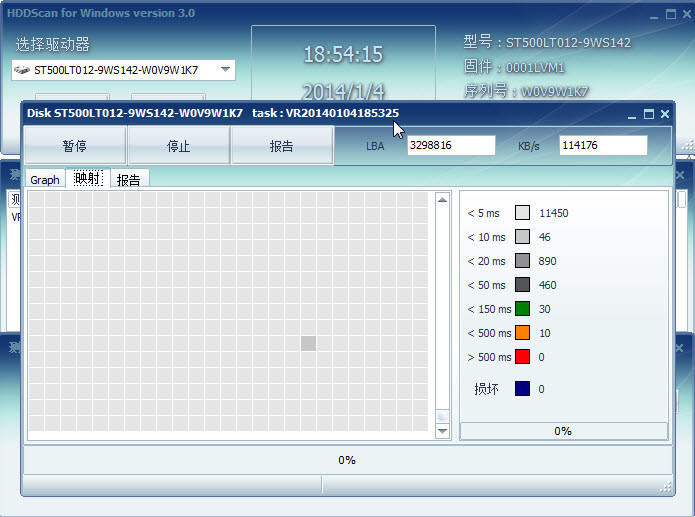The height and width of the screenshot is (517, 695).
Task: Close the HDDScan main window
Action: click(x=686, y=14)
